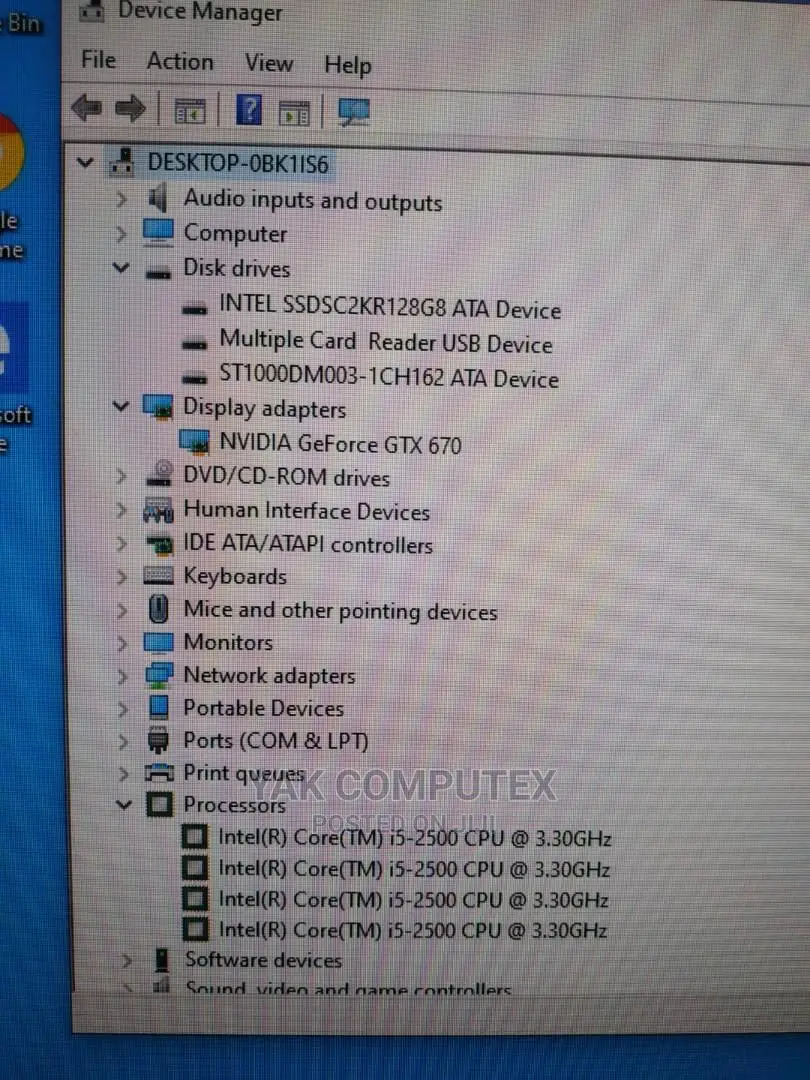The height and width of the screenshot is (1080, 810).
Task: Click the Computer category monitor icon
Action: [x=158, y=232]
